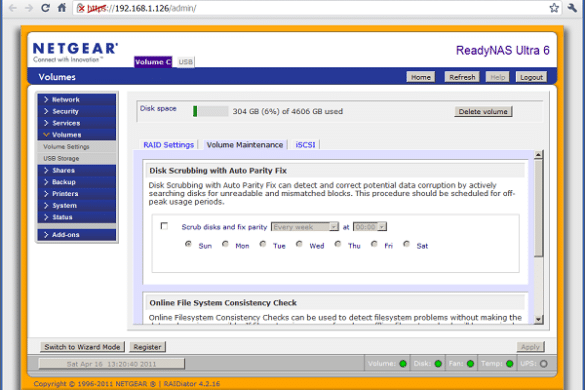
Task: Select the Sun radio button
Action: 188,244
